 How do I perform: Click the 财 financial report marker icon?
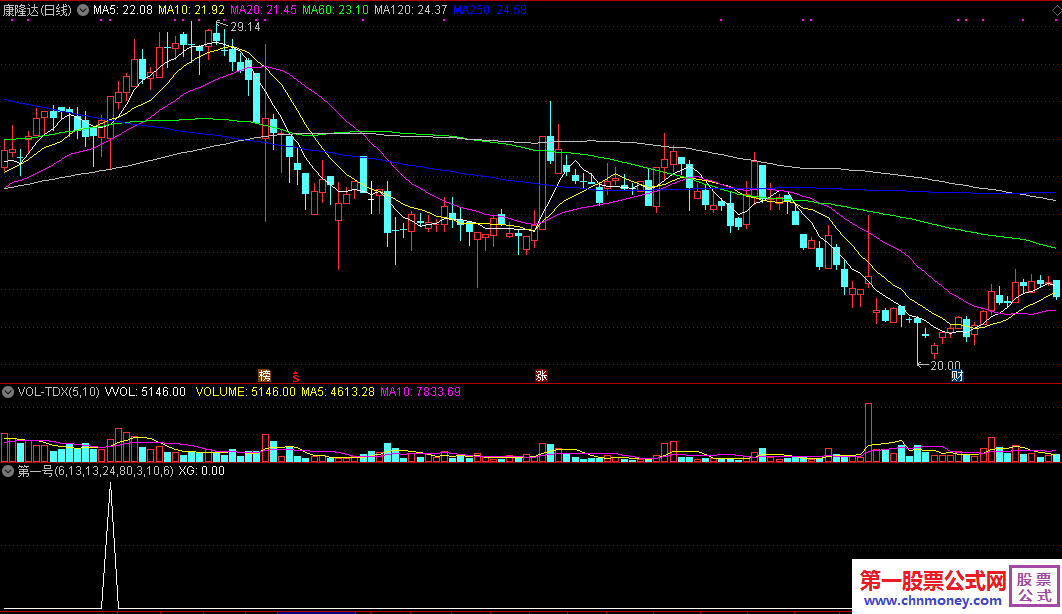click(x=957, y=376)
